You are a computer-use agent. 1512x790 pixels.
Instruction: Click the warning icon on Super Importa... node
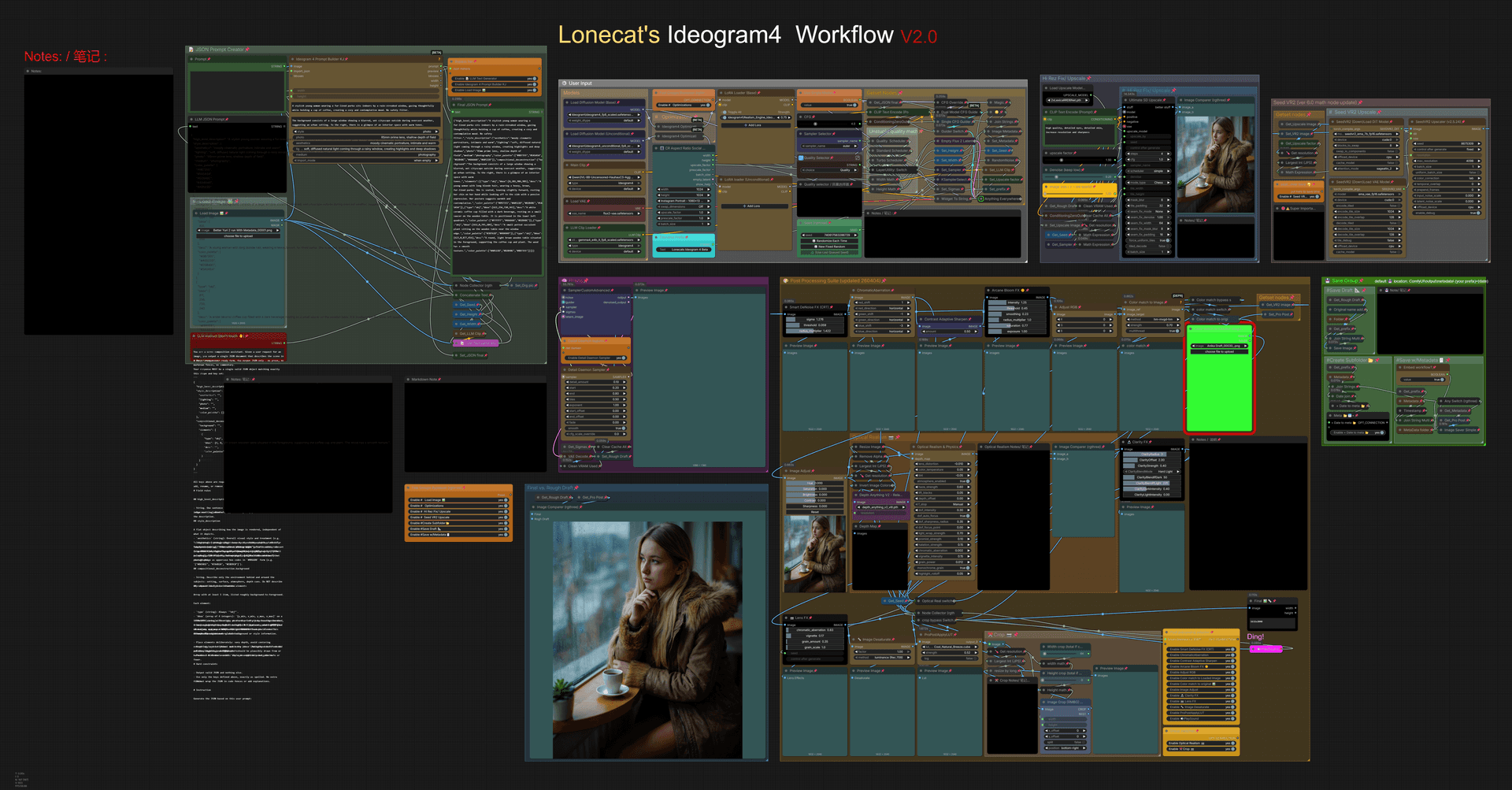coord(1288,209)
